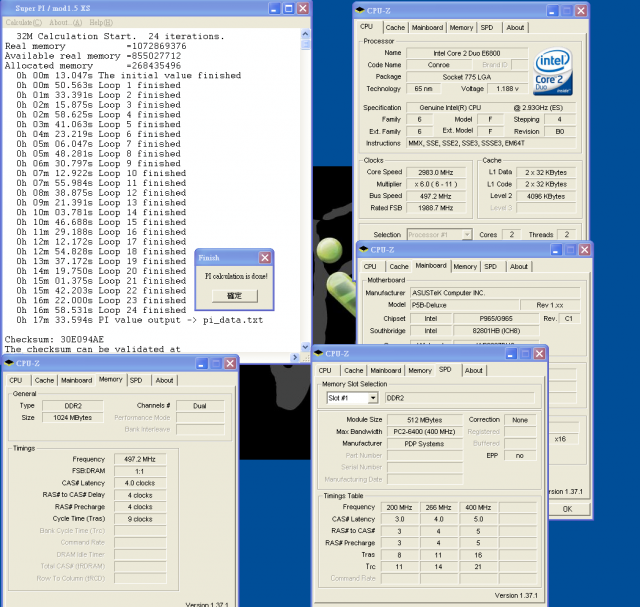
Task: Click the Module Size field showing 512 MBytes
Action: pos(424,420)
